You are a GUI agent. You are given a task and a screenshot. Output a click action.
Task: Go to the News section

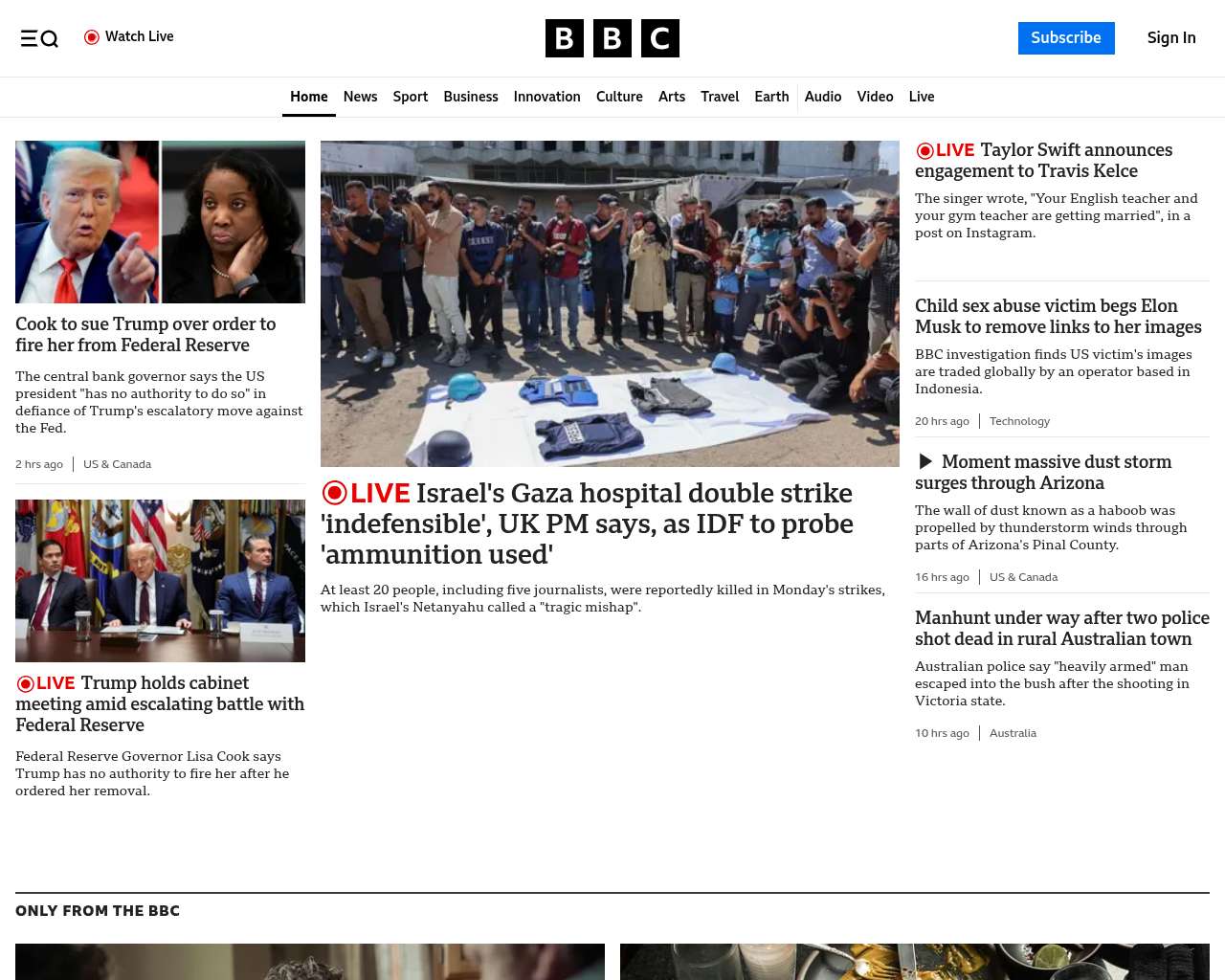click(x=361, y=97)
